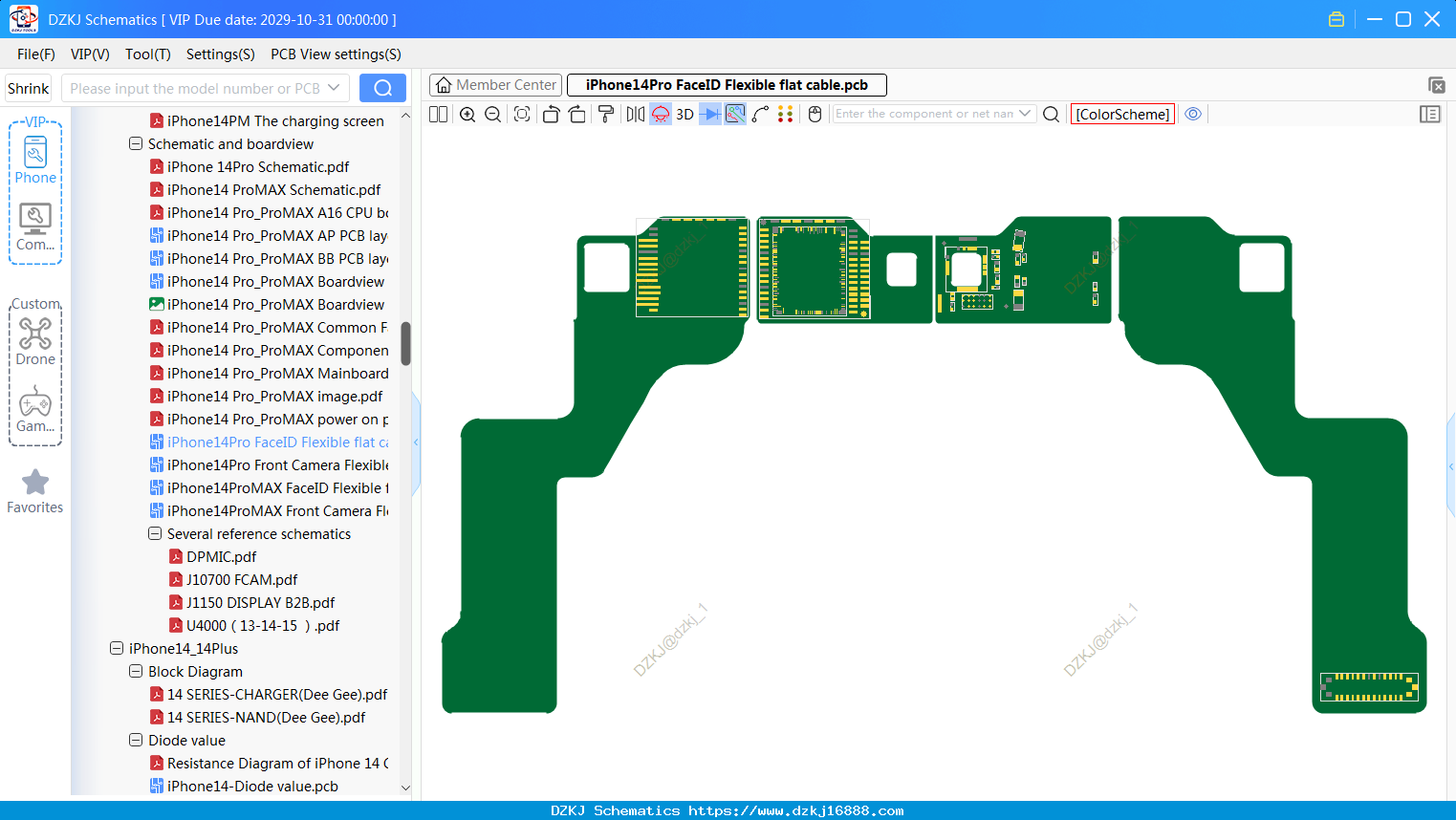Collapse Block Diagram folder
Image resolution: width=1456 pixels, height=820 pixels.
coord(136,672)
